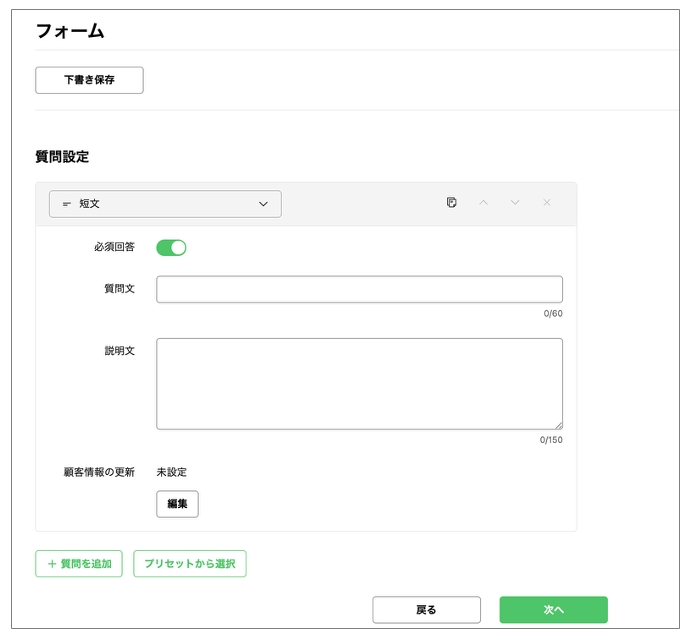Click the 0/150 character counter
Screen dimensions: 694x639
coord(551,440)
